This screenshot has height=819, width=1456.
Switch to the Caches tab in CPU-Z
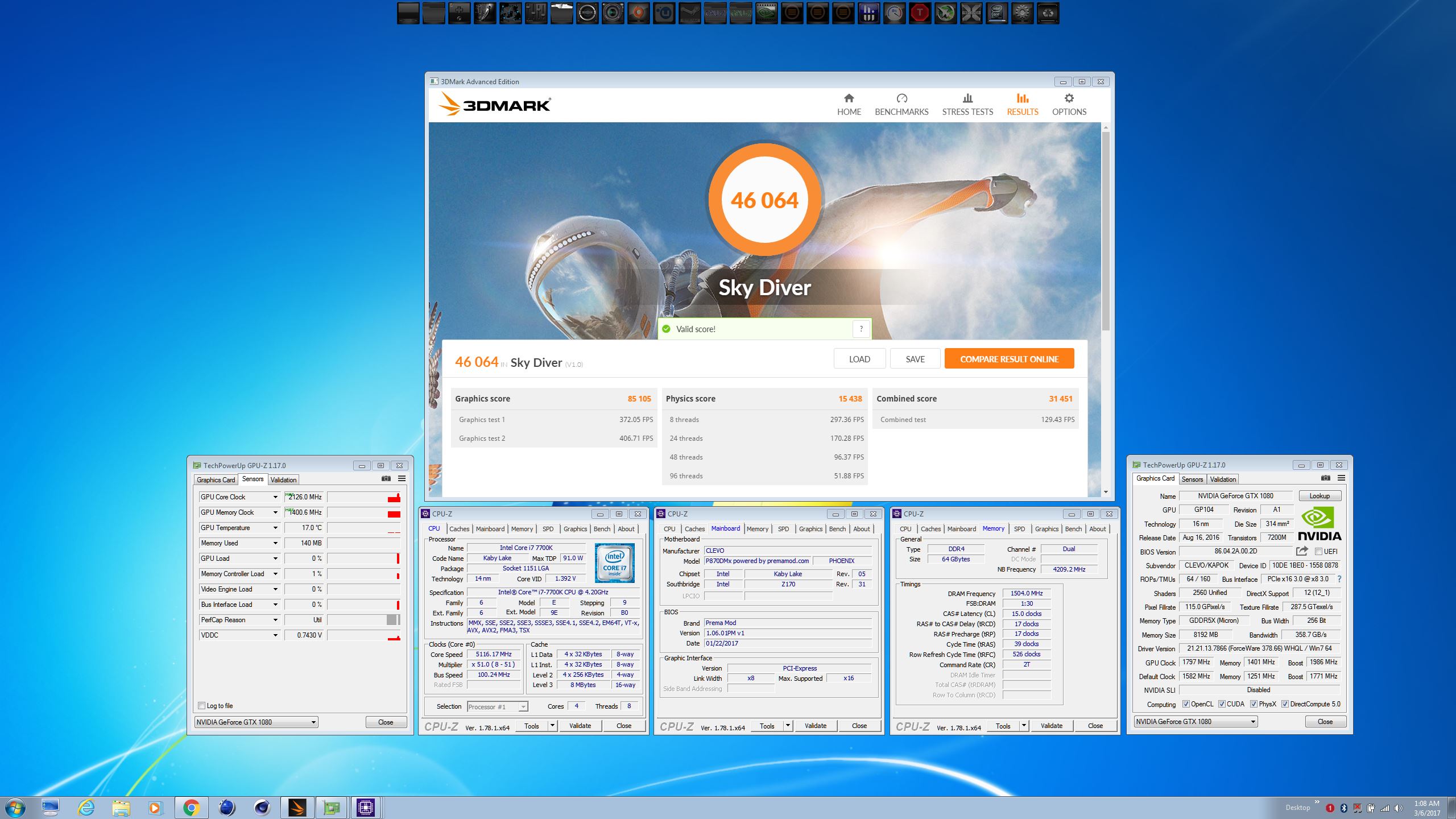coord(459,529)
